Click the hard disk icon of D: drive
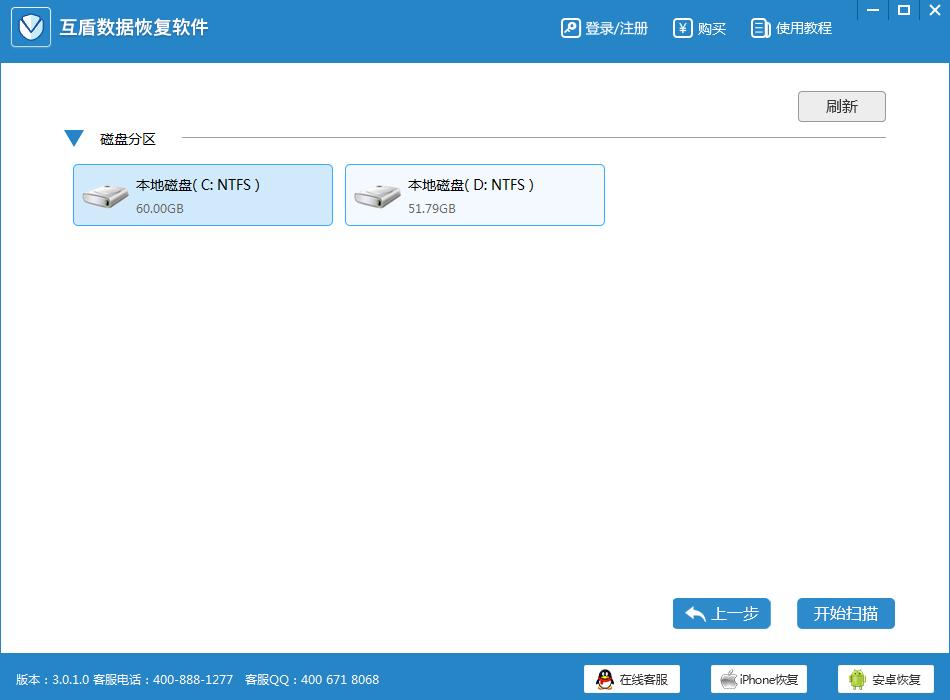The width and height of the screenshot is (950, 700). pos(376,195)
